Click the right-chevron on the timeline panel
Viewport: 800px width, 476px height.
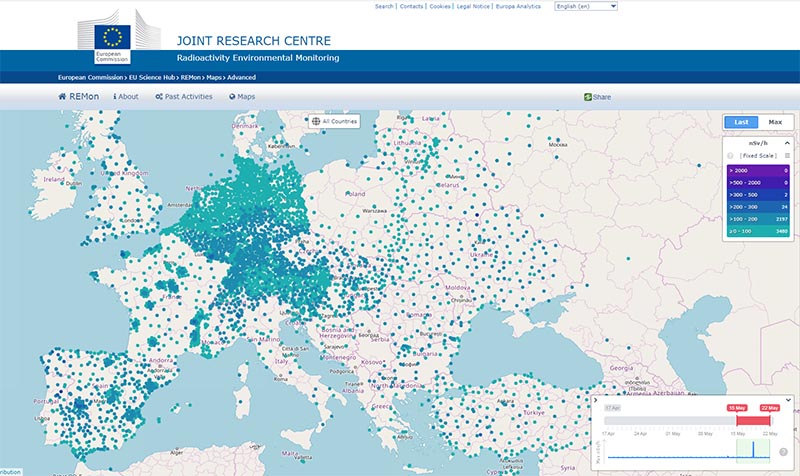point(596,400)
